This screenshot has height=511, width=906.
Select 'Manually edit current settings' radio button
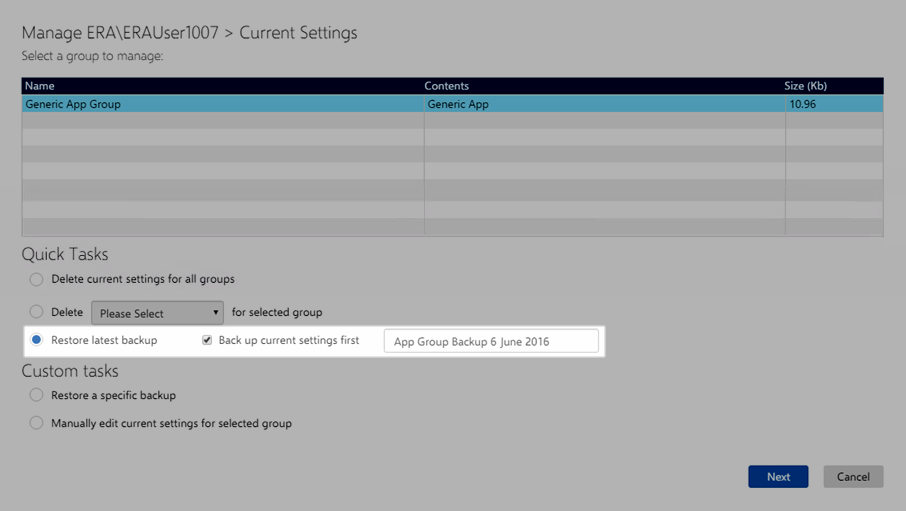tap(37, 423)
